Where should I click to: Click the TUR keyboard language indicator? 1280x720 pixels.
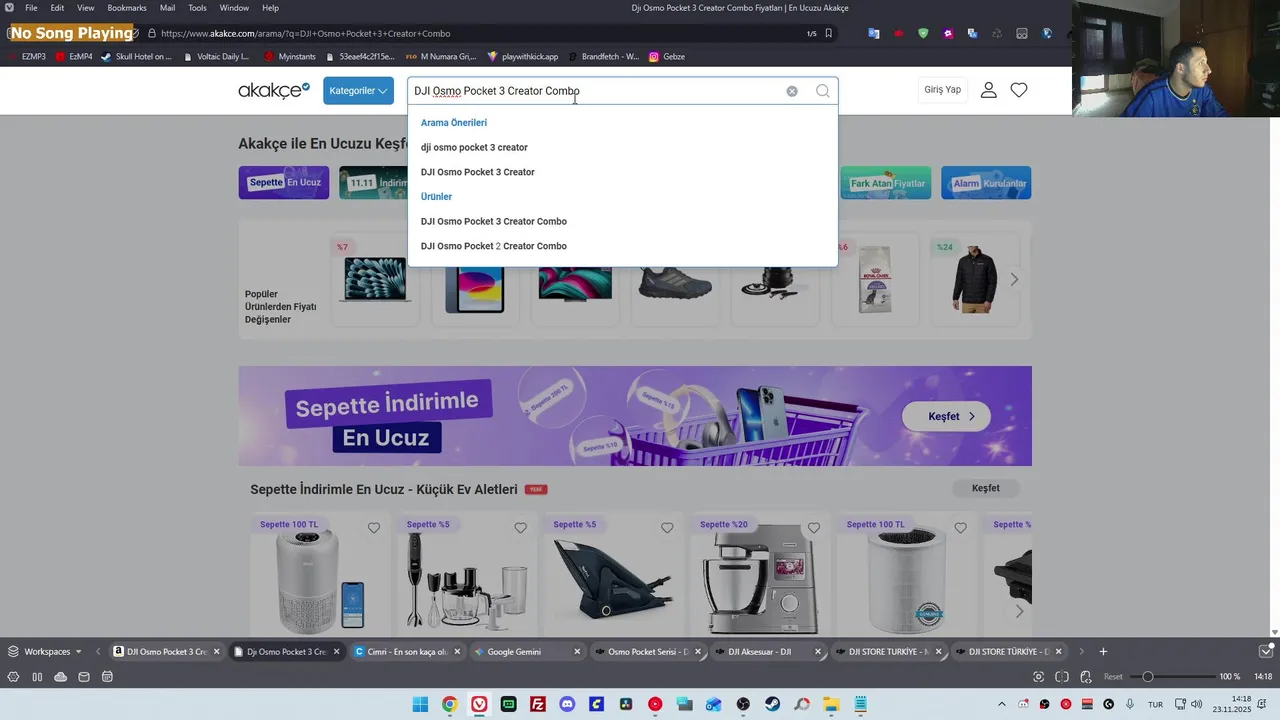click(x=1155, y=704)
